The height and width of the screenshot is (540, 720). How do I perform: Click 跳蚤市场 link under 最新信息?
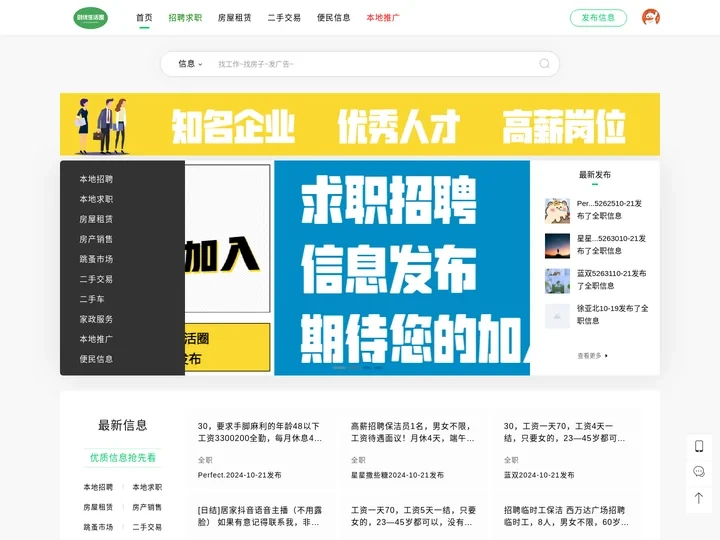98,527
